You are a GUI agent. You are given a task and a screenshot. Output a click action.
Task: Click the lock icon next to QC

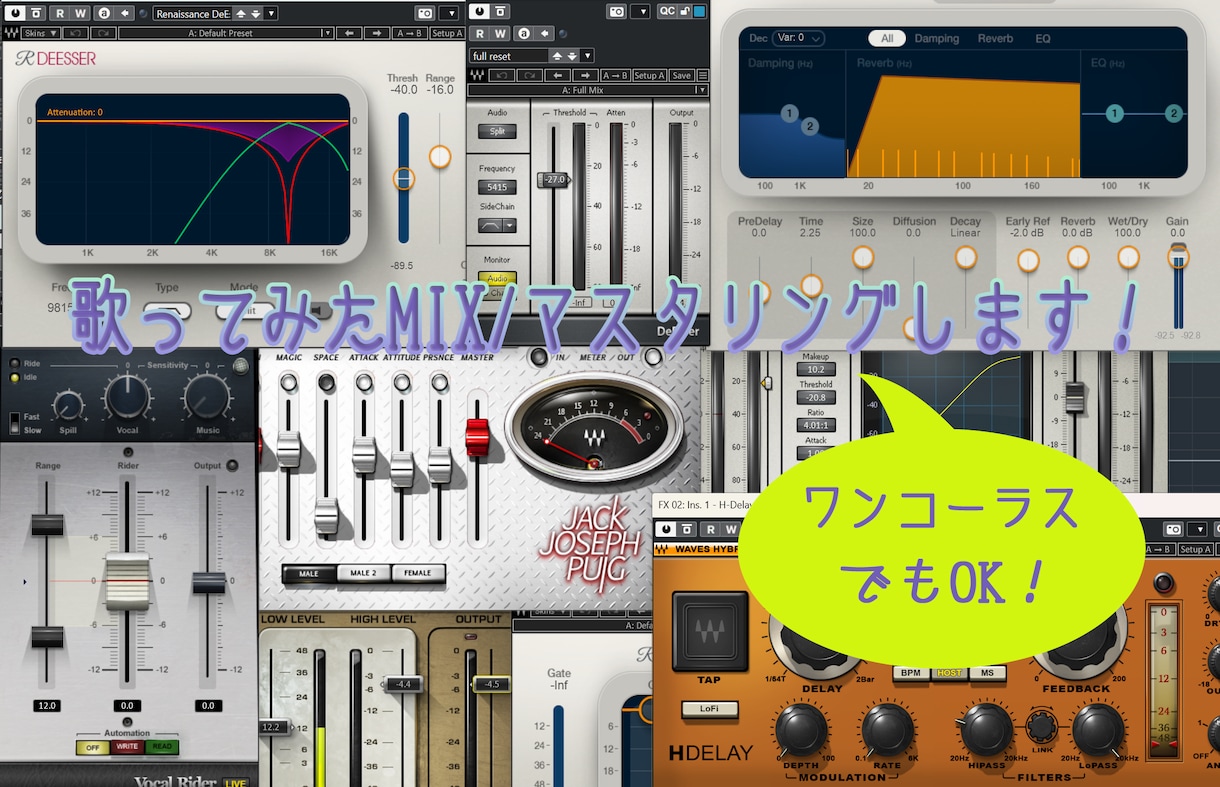click(x=685, y=11)
